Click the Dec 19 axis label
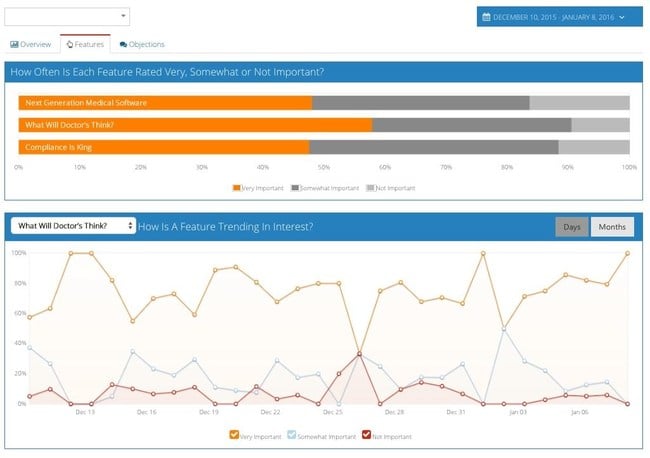Screen dimensions: 650x458 (209, 412)
